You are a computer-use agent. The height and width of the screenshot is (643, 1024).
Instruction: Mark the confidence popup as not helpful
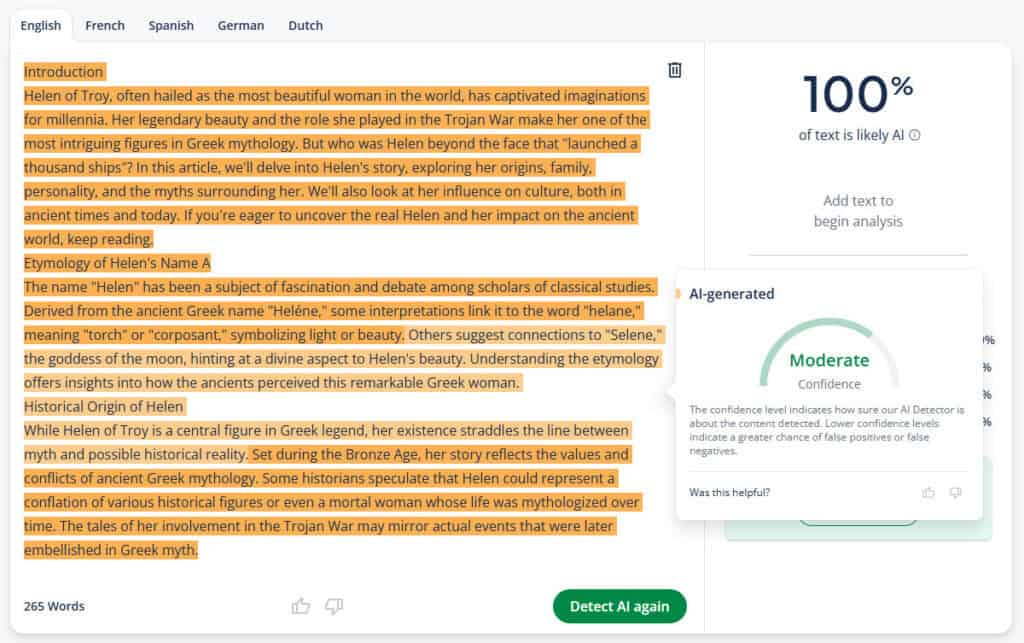coord(955,492)
